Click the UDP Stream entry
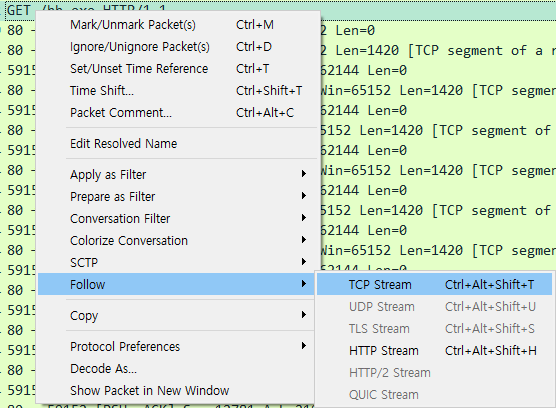 434,307
